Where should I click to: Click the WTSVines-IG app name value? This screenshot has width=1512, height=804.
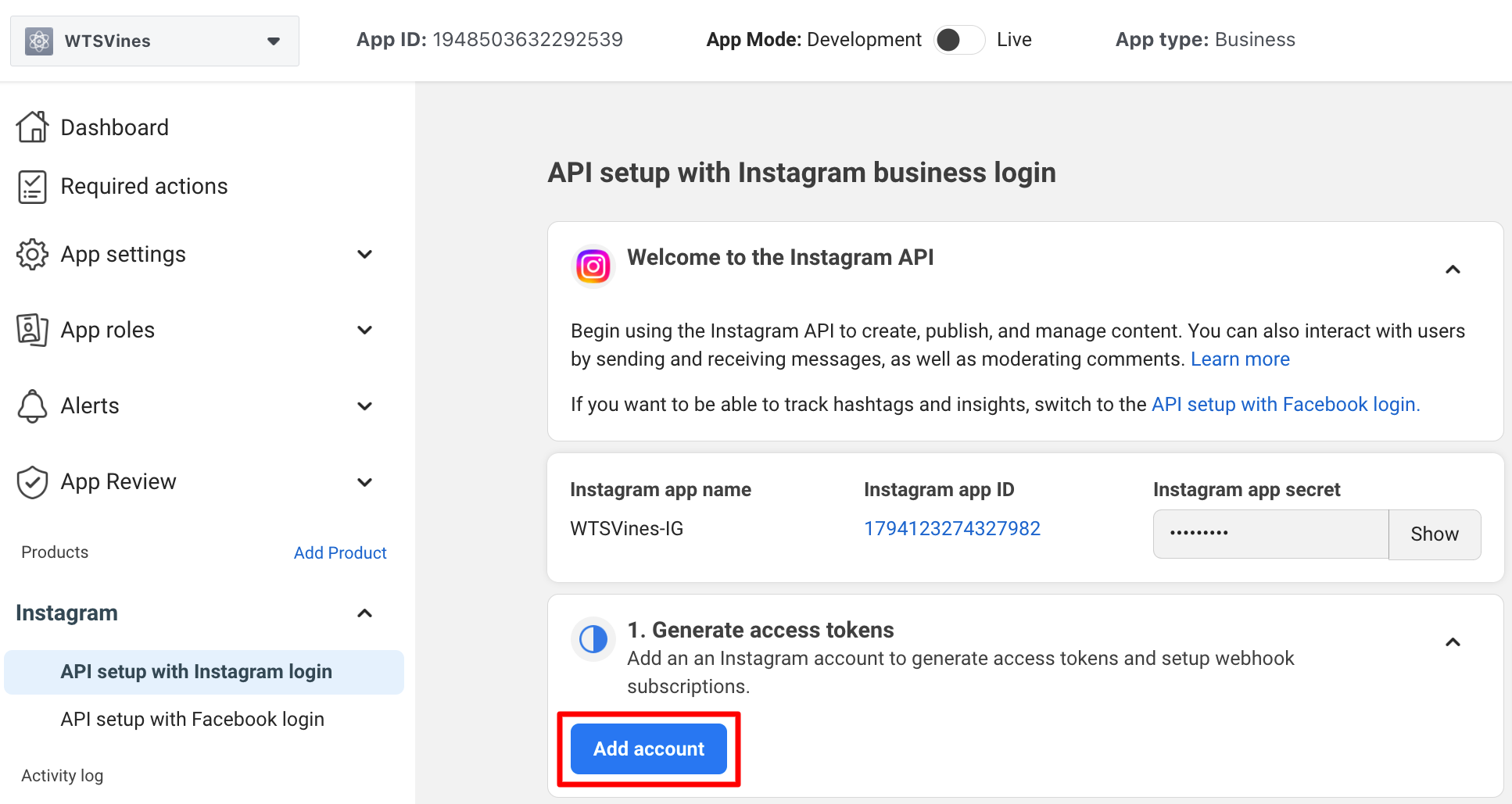627,529
